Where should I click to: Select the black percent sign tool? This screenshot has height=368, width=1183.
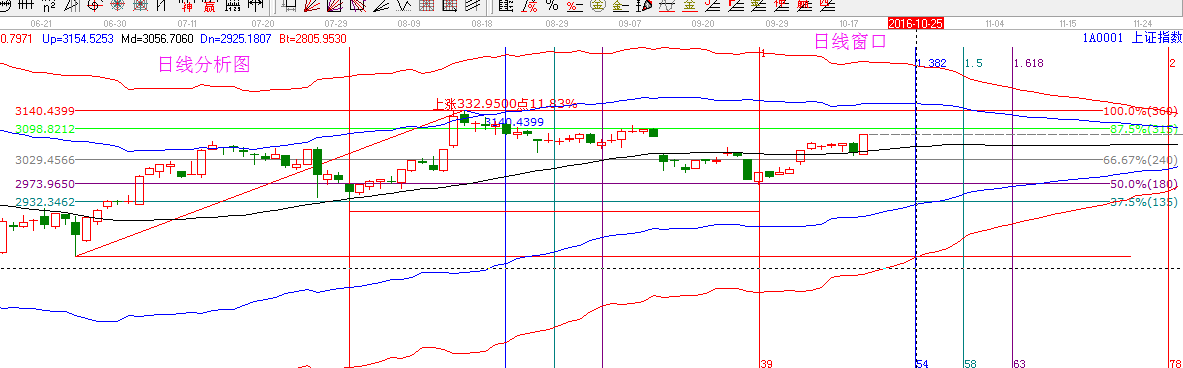(x=552, y=5)
